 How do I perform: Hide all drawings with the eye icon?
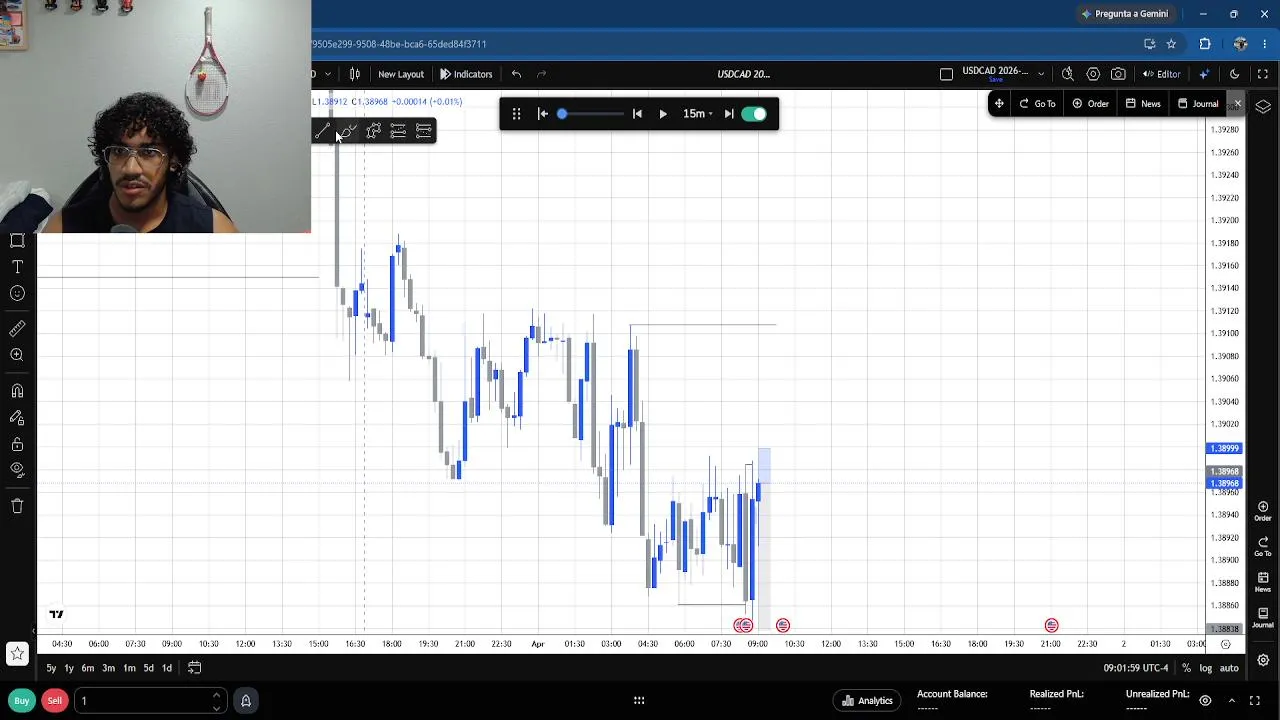click(17, 470)
